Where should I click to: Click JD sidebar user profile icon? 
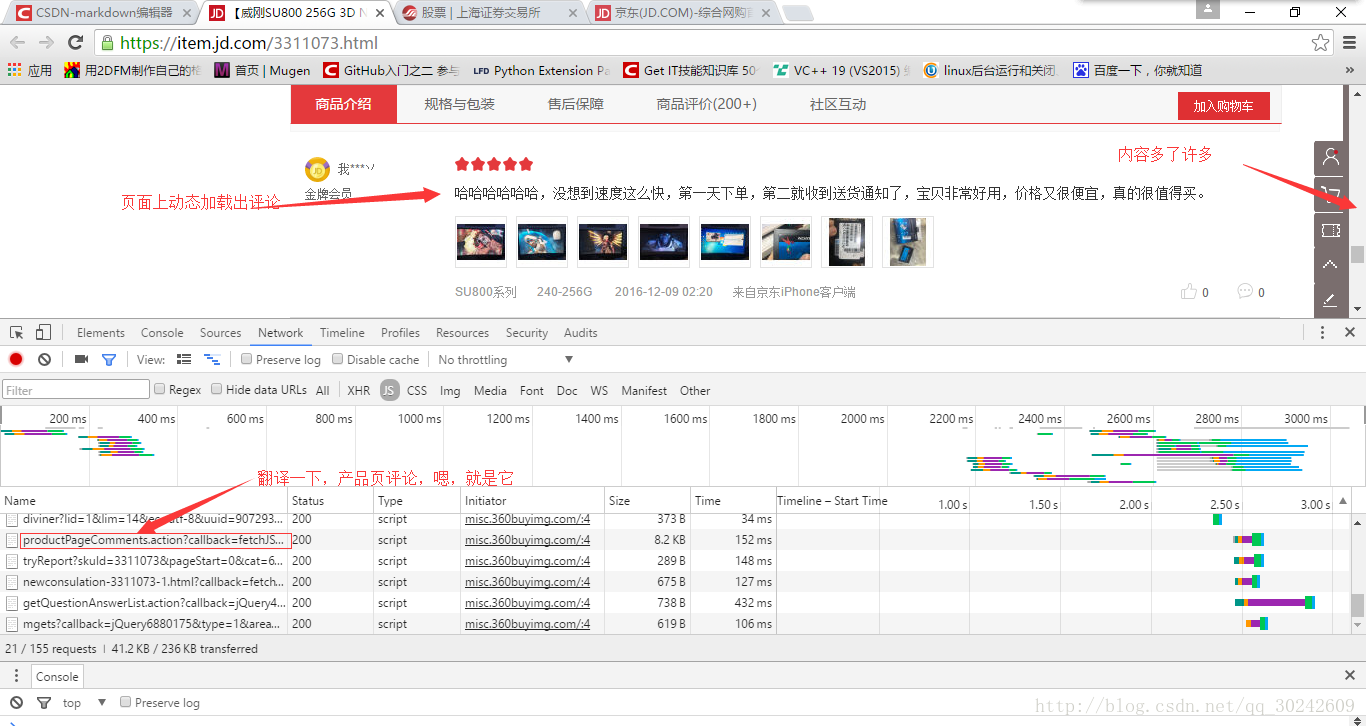pyautogui.click(x=1330, y=157)
